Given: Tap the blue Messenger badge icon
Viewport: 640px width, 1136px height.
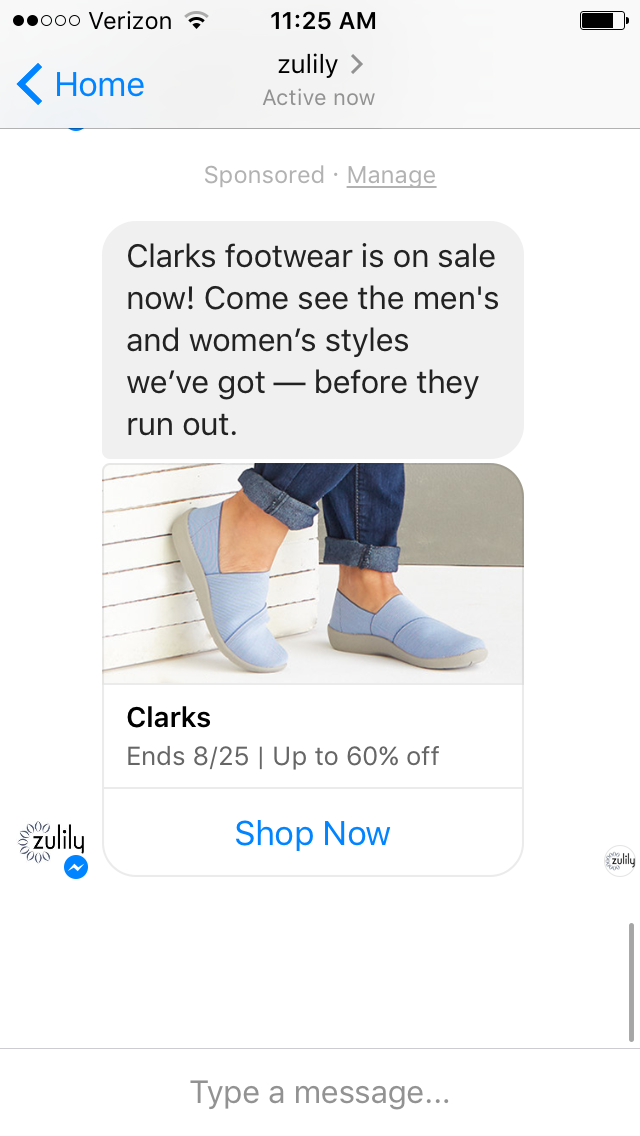Looking at the screenshot, I should pos(76,867).
